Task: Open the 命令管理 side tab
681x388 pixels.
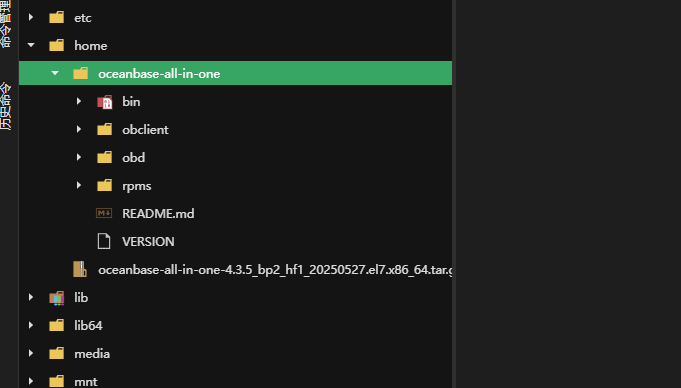Action: click(x=5, y=23)
